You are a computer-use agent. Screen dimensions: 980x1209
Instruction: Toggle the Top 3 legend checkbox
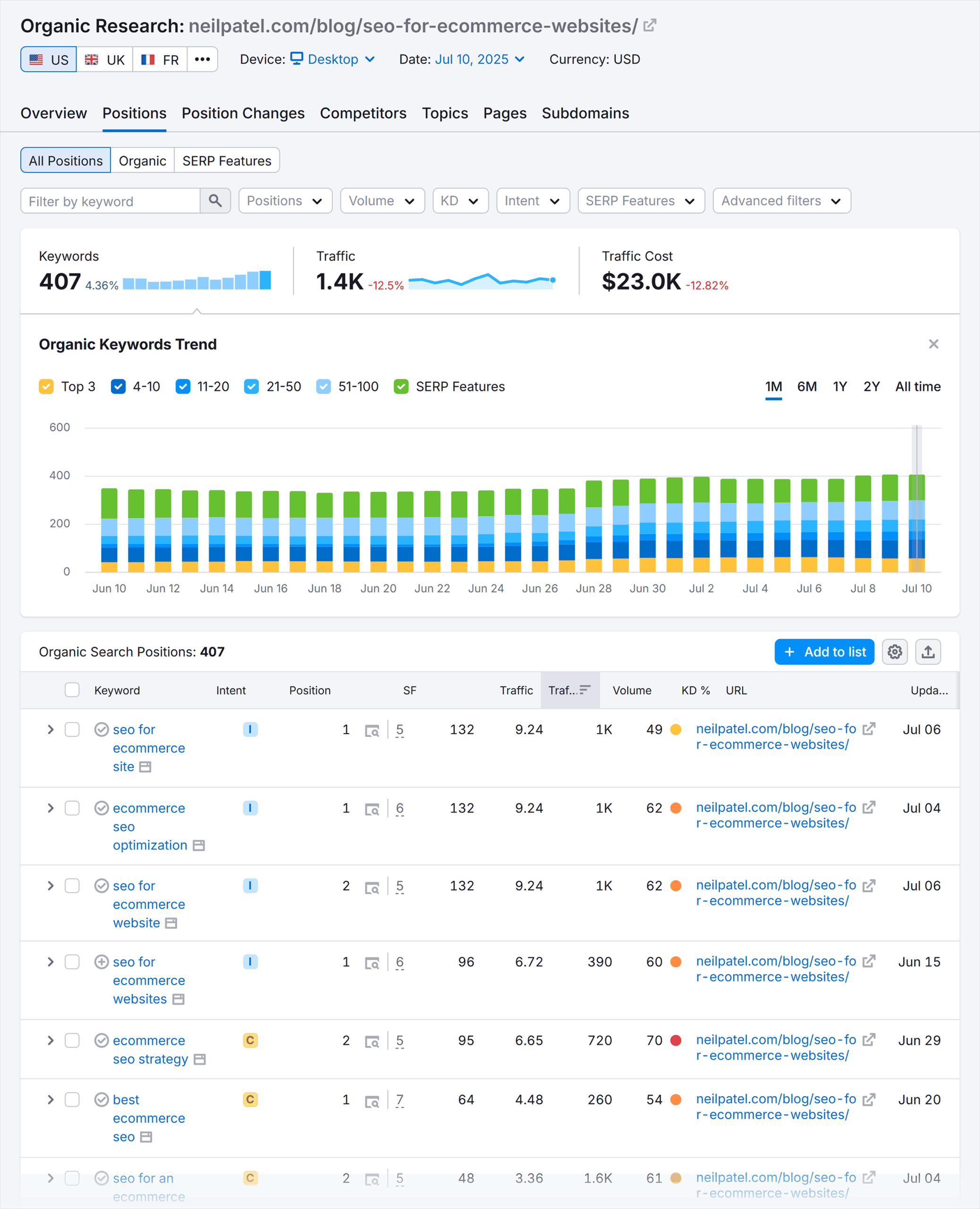46,387
